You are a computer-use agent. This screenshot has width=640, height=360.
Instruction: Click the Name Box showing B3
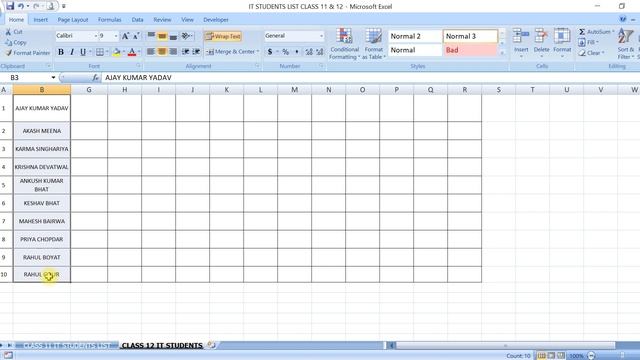[29, 78]
